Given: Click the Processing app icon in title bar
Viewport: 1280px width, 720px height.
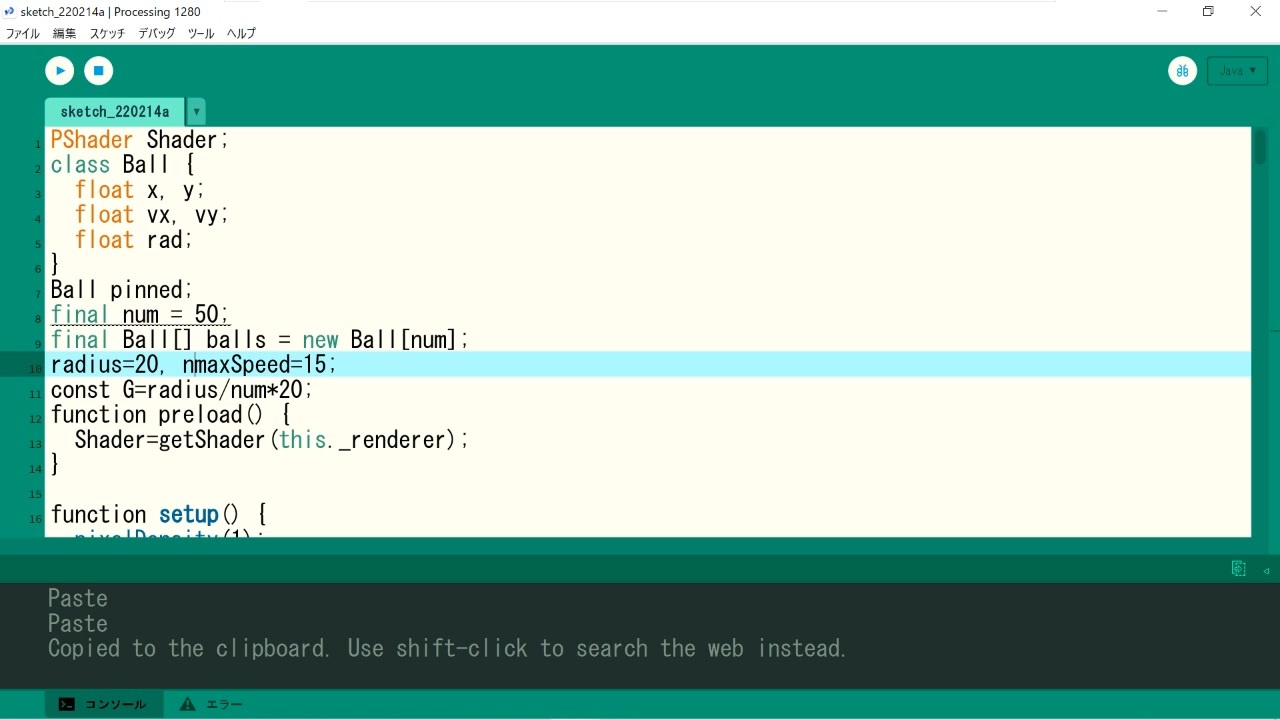Looking at the screenshot, I should (x=10, y=12).
